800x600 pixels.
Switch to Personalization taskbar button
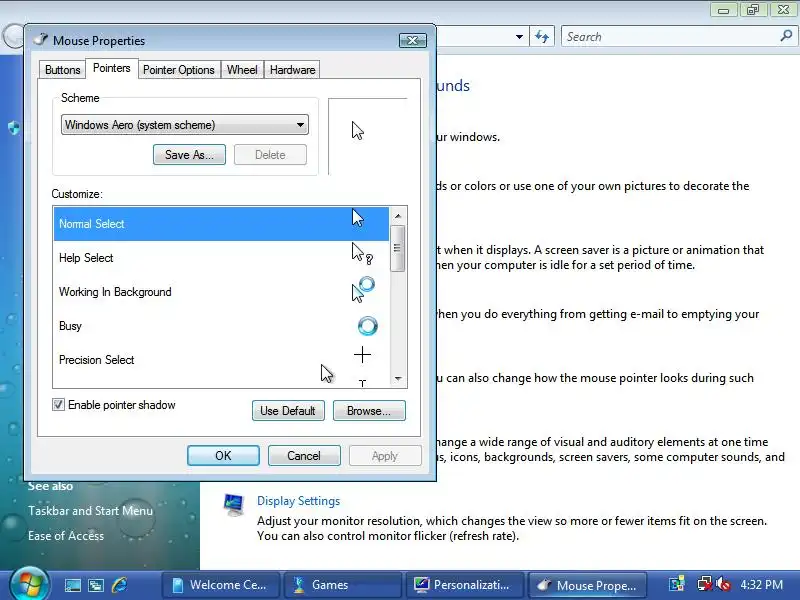click(465, 585)
